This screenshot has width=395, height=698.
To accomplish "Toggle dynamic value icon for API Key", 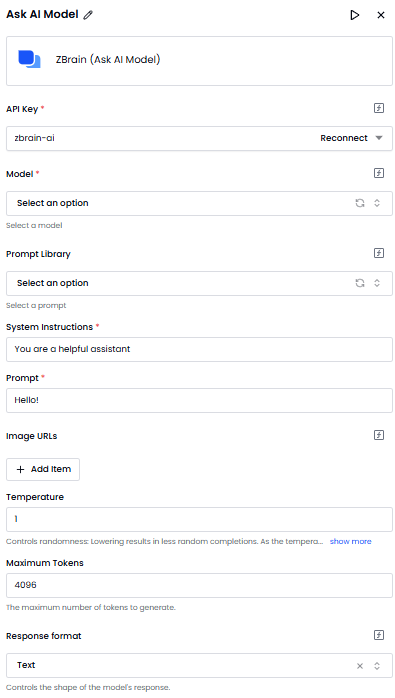I will coord(379,108).
